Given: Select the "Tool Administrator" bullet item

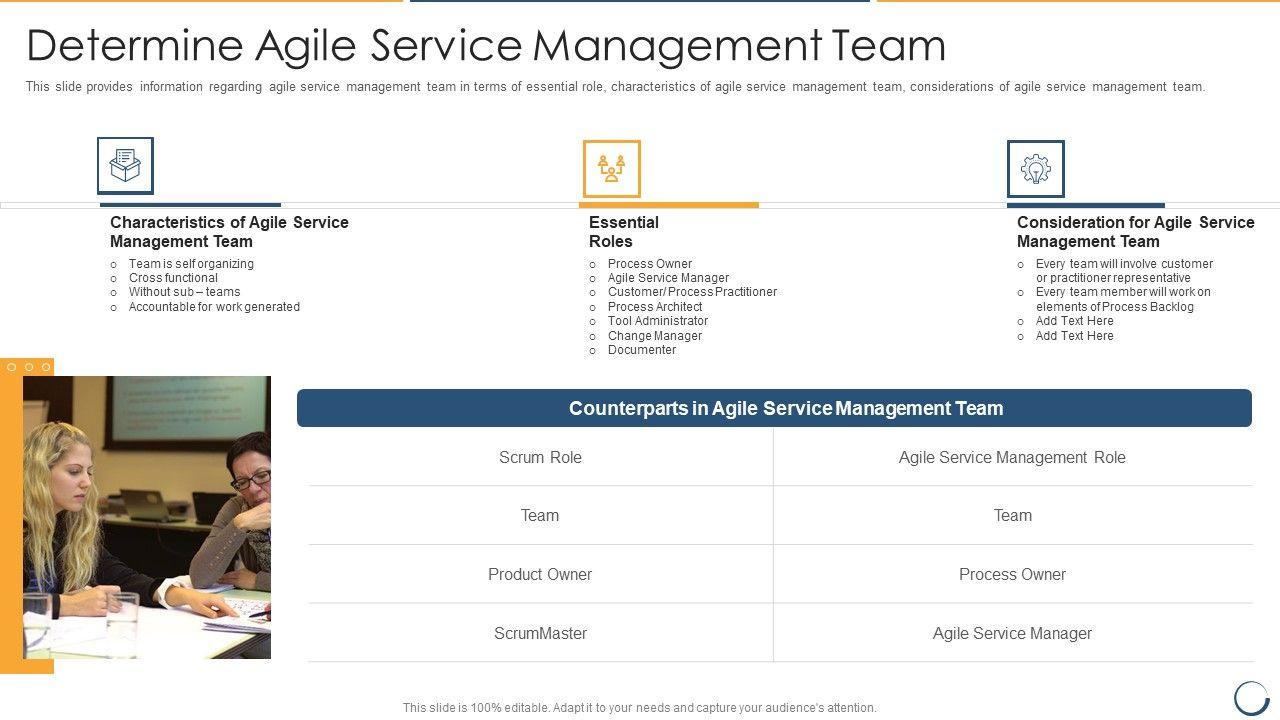Looking at the screenshot, I should coord(657,321).
